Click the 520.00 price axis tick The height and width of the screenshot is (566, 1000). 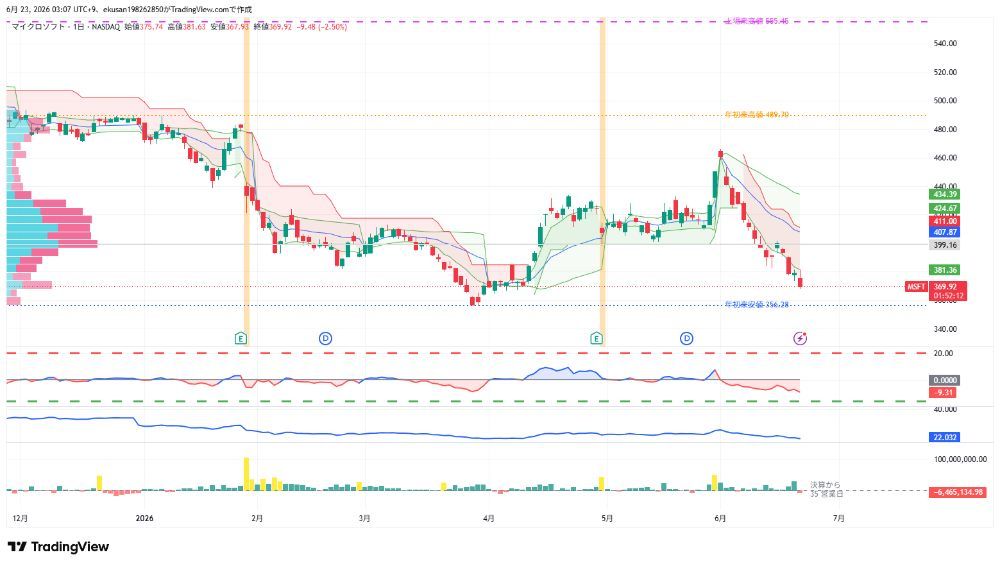coord(945,72)
